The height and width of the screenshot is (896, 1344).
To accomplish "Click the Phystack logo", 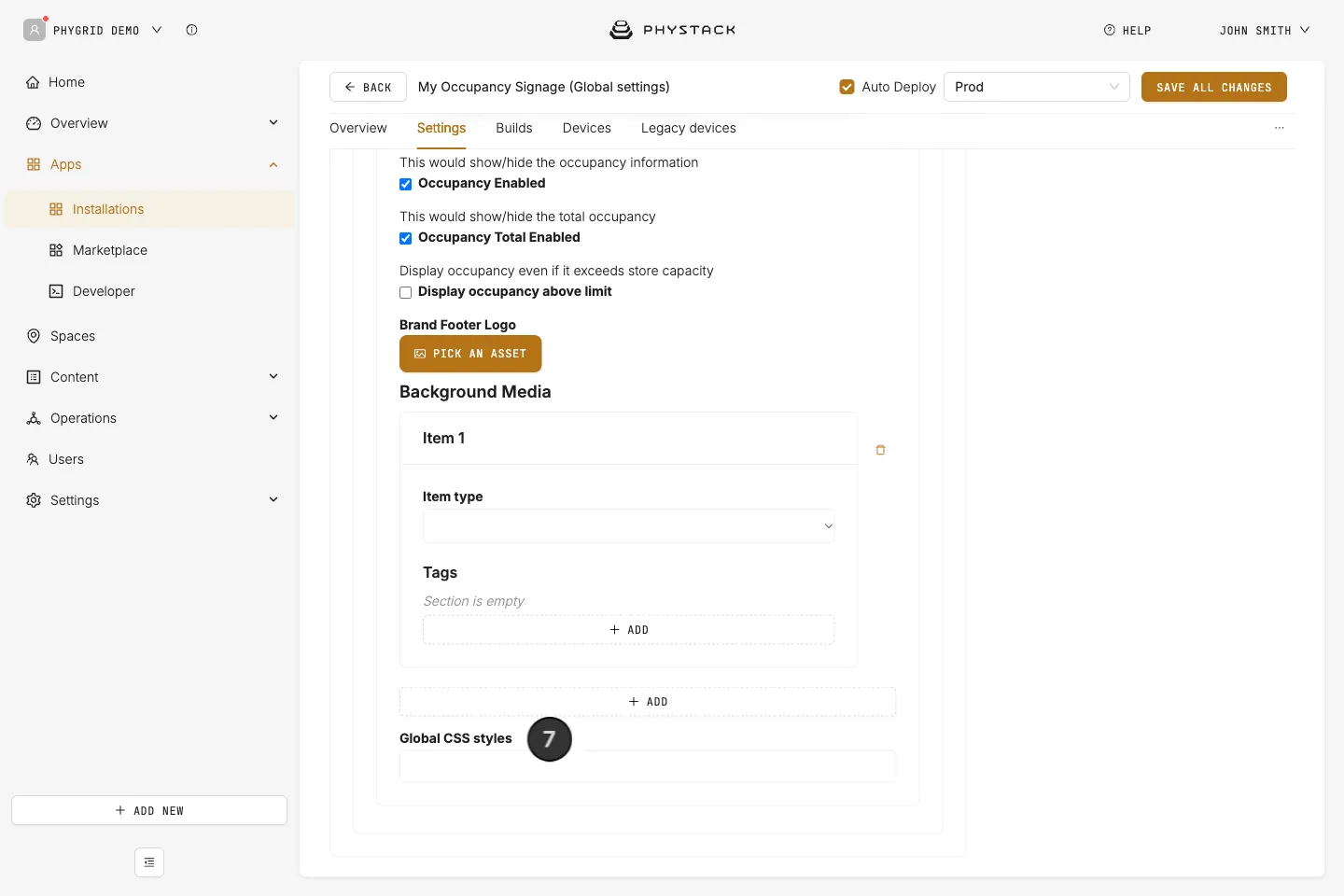I will tap(672, 30).
